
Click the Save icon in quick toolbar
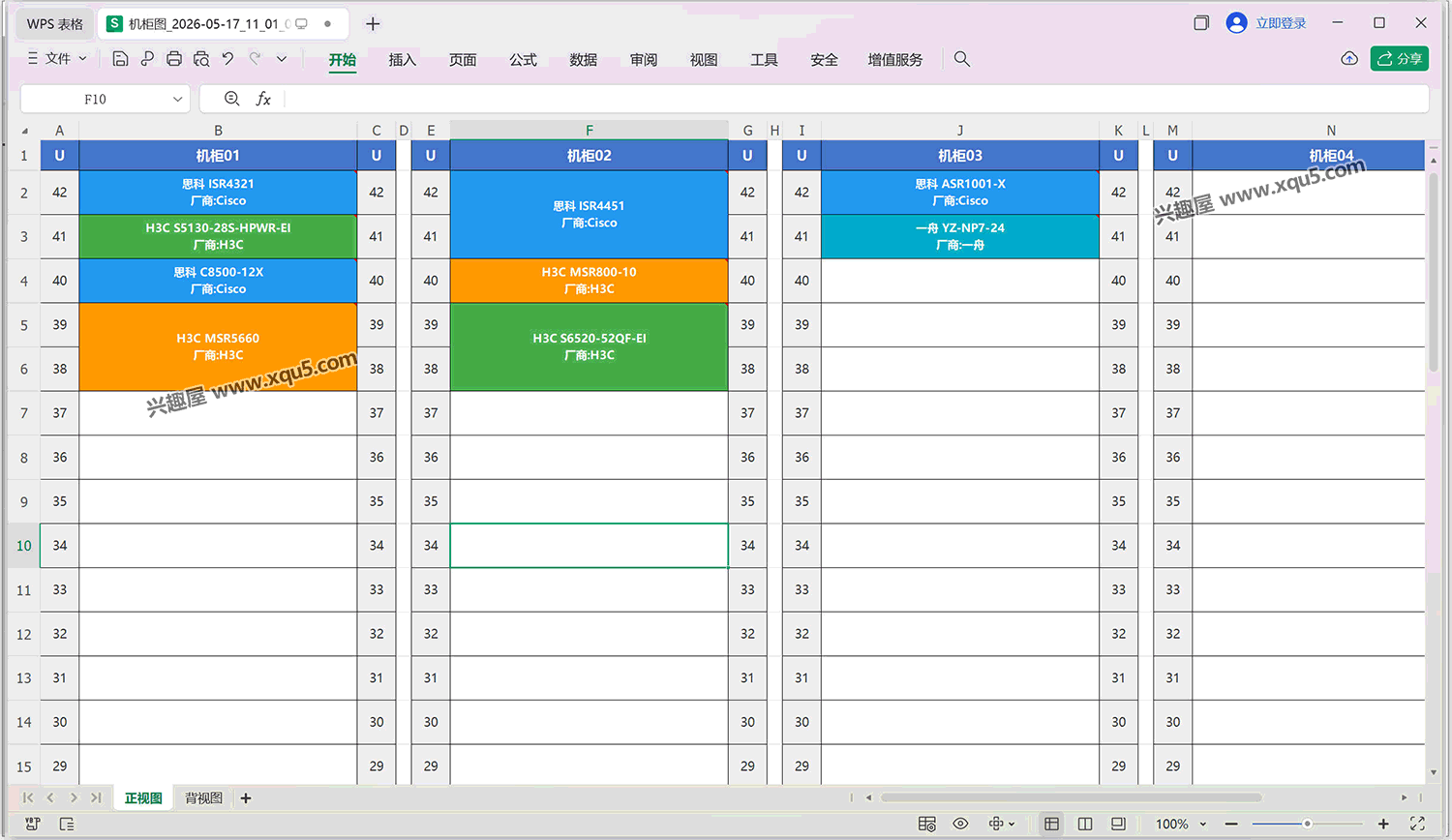(x=120, y=59)
